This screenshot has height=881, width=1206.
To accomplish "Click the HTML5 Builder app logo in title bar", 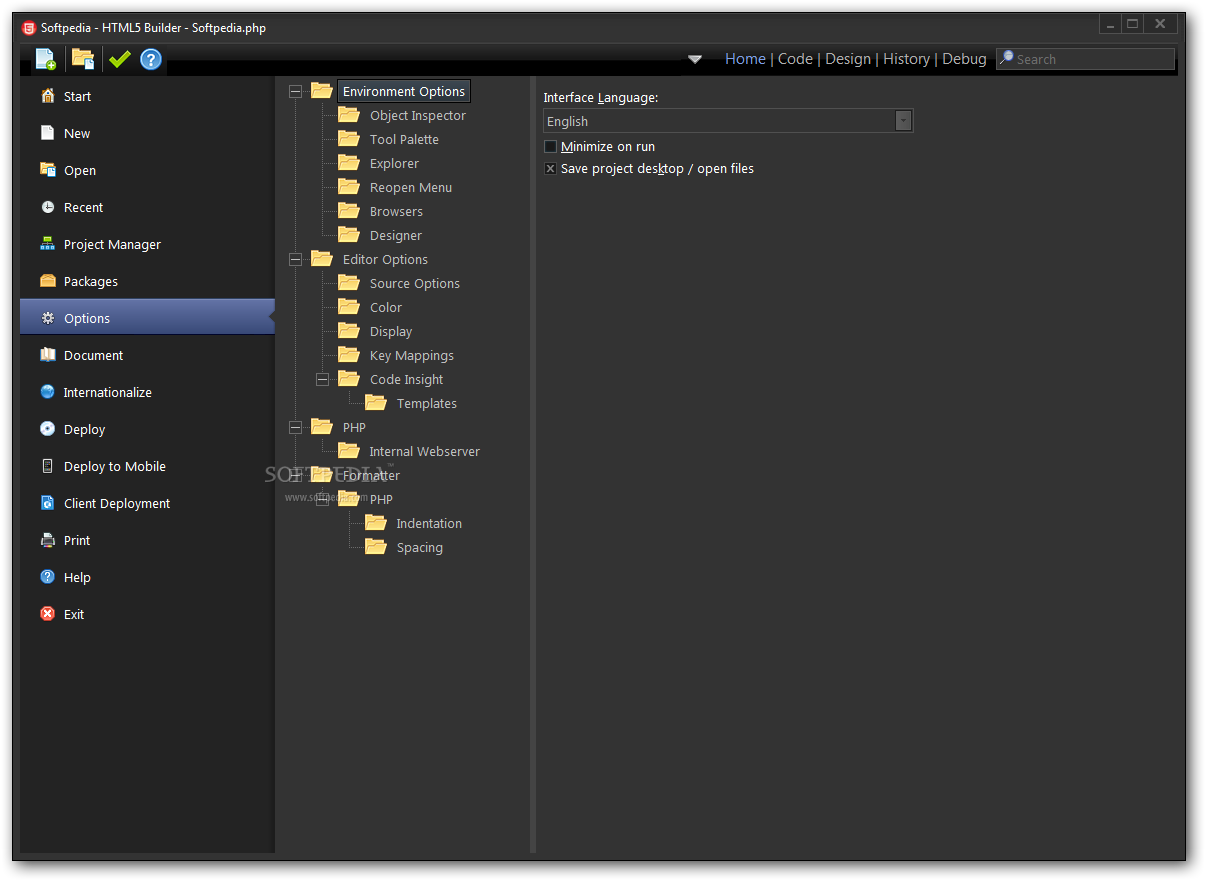I will pyautogui.click(x=29, y=27).
